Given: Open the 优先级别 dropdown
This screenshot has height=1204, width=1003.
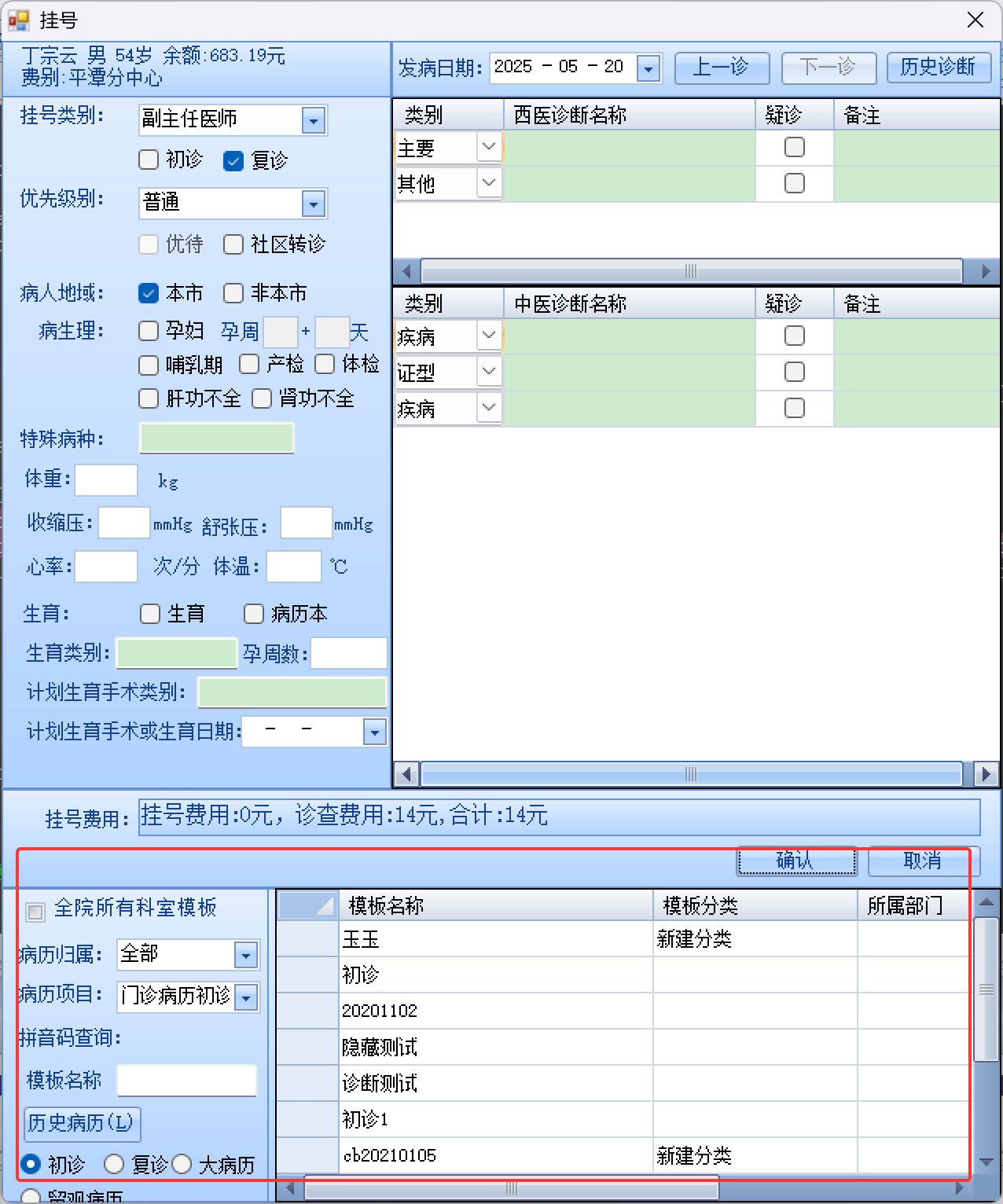Looking at the screenshot, I should [314, 204].
